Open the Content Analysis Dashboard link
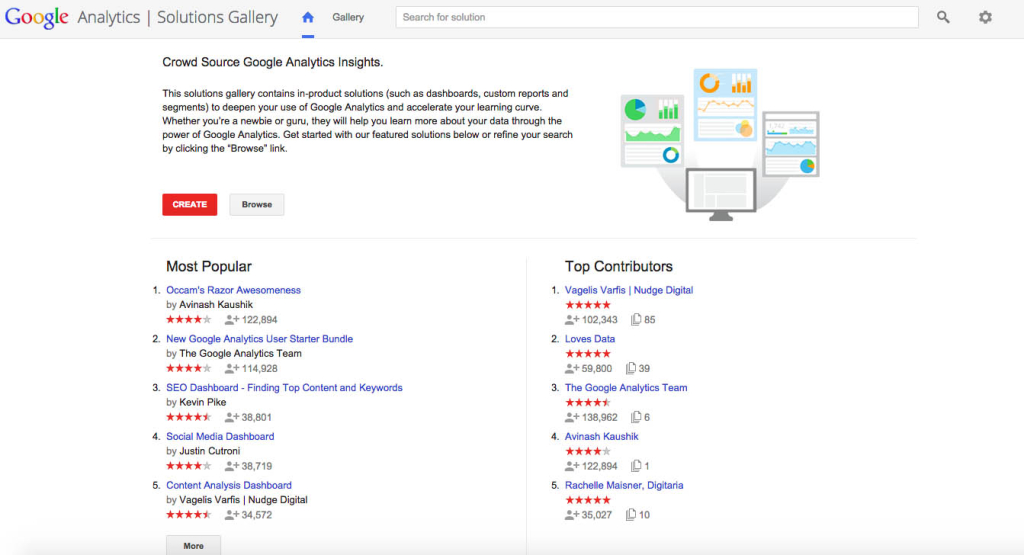1024x555 pixels. (x=229, y=485)
